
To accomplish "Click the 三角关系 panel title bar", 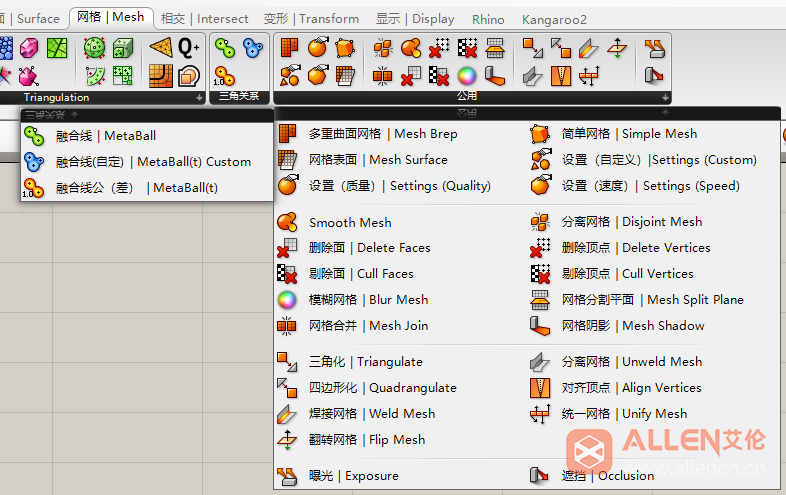I will (239, 96).
